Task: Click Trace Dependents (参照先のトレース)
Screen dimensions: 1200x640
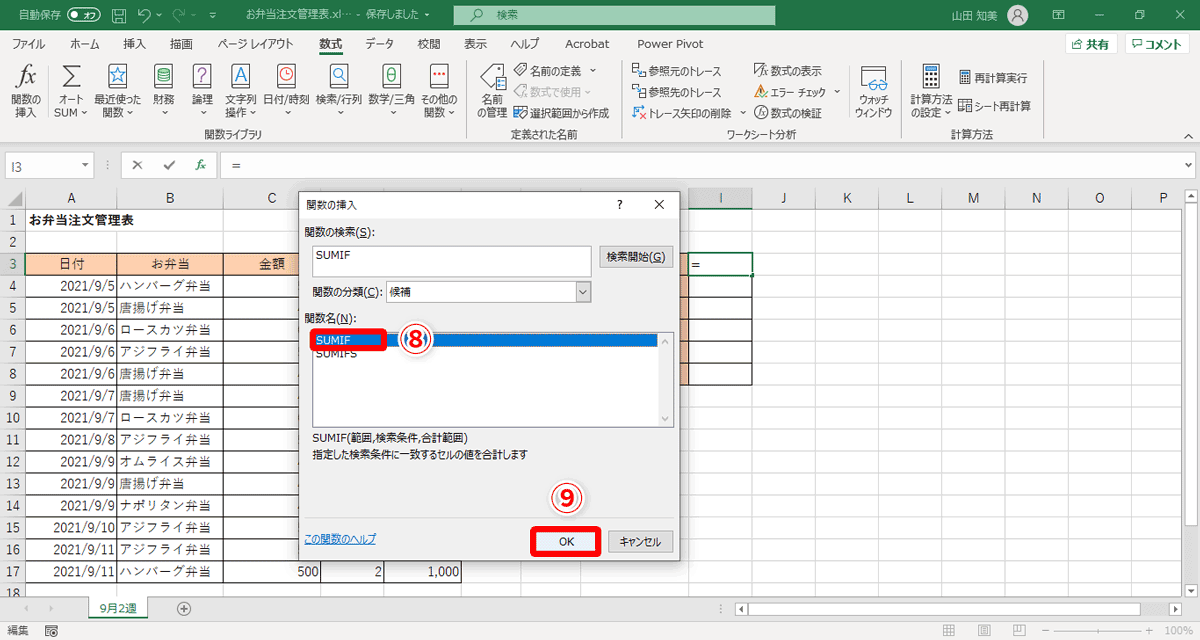Action: (x=676, y=92)
